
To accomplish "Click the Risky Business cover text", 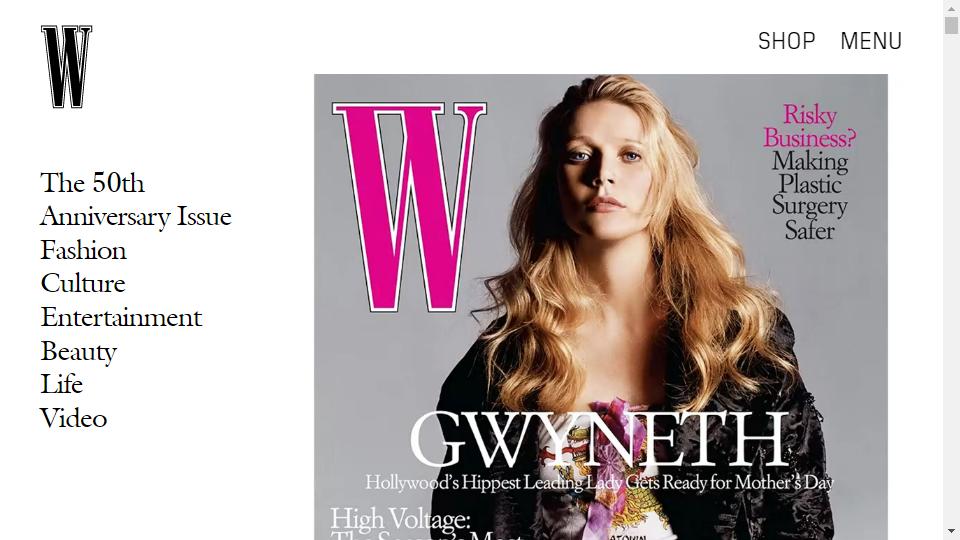I will (809, 126).
